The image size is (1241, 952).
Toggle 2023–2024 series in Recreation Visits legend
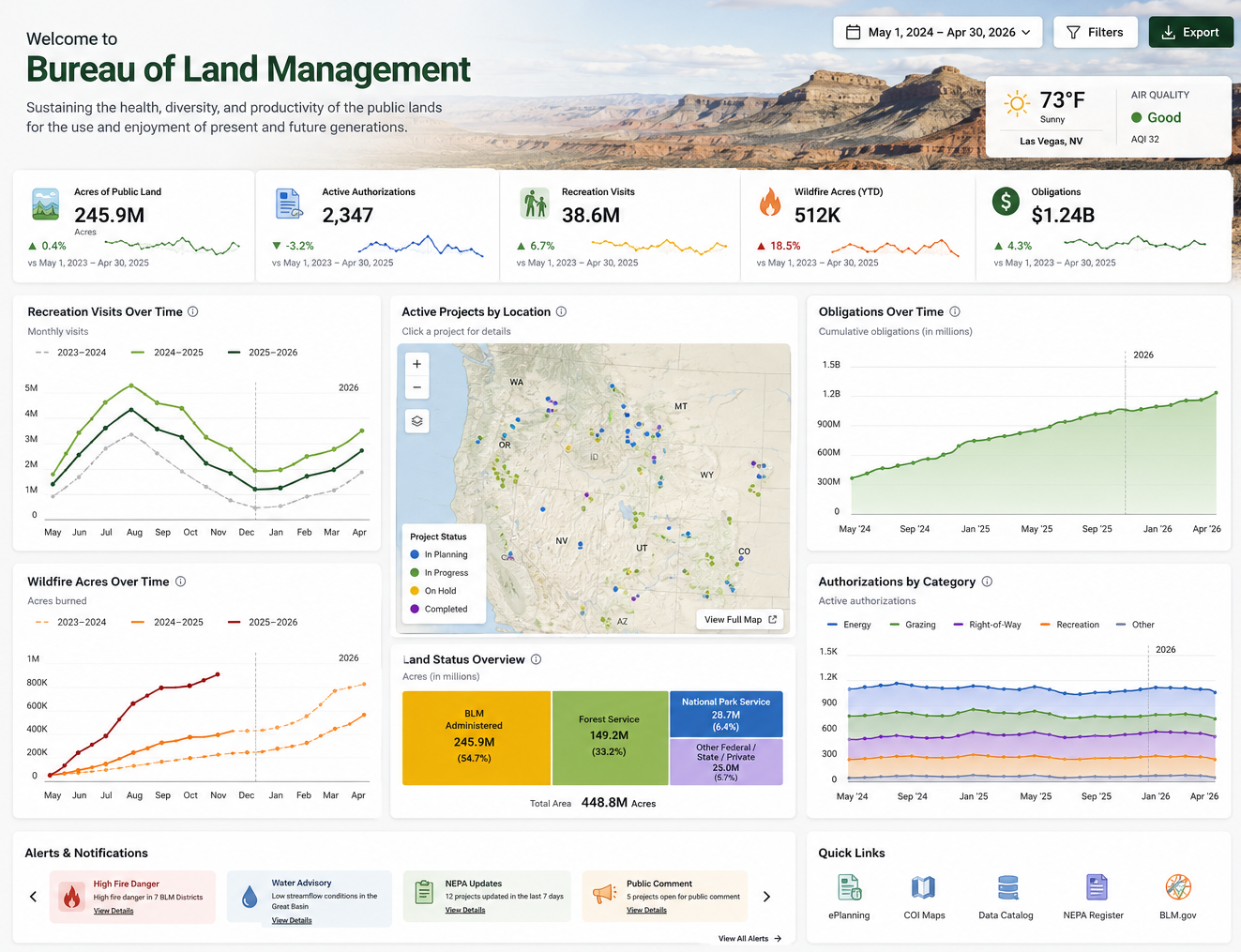pos(70,353)
